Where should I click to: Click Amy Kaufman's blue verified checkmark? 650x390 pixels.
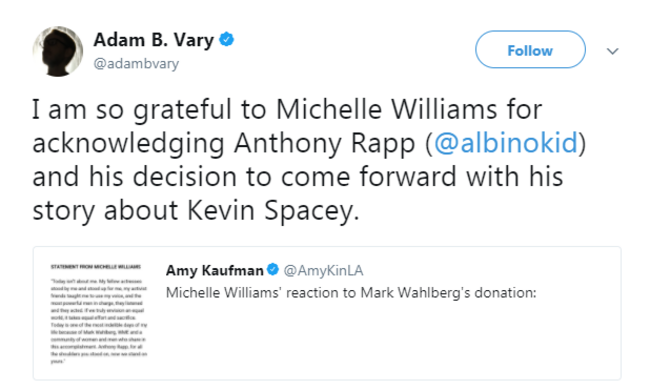click(x=273, y=269)
